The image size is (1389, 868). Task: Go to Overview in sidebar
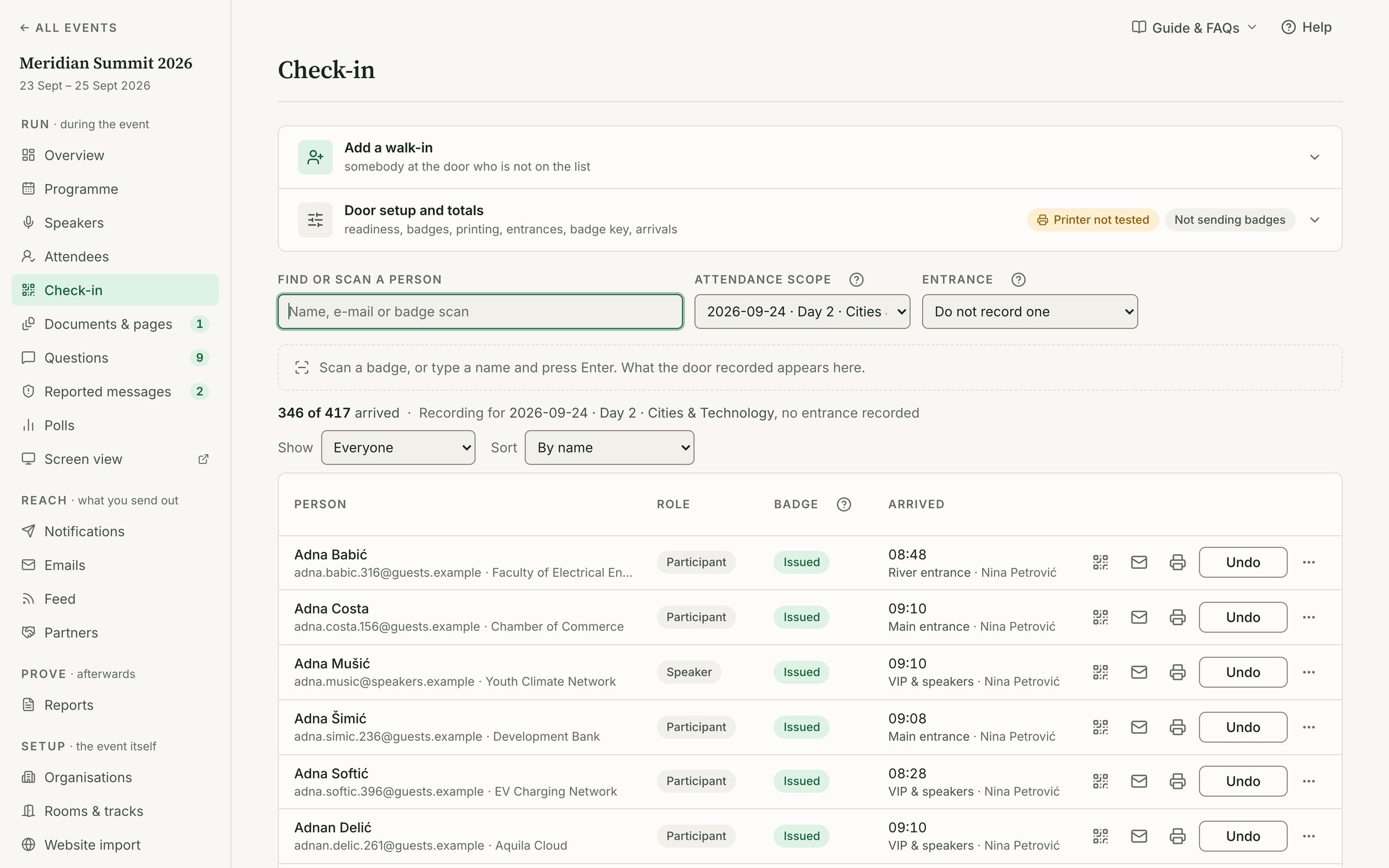pos(115,155)
